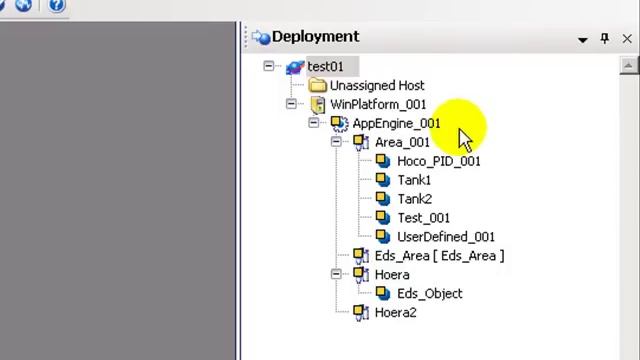Screen dimensions: 640x360
Task: Select Eds_Area [ Eds_Area ] label
Action: (440, 256)
